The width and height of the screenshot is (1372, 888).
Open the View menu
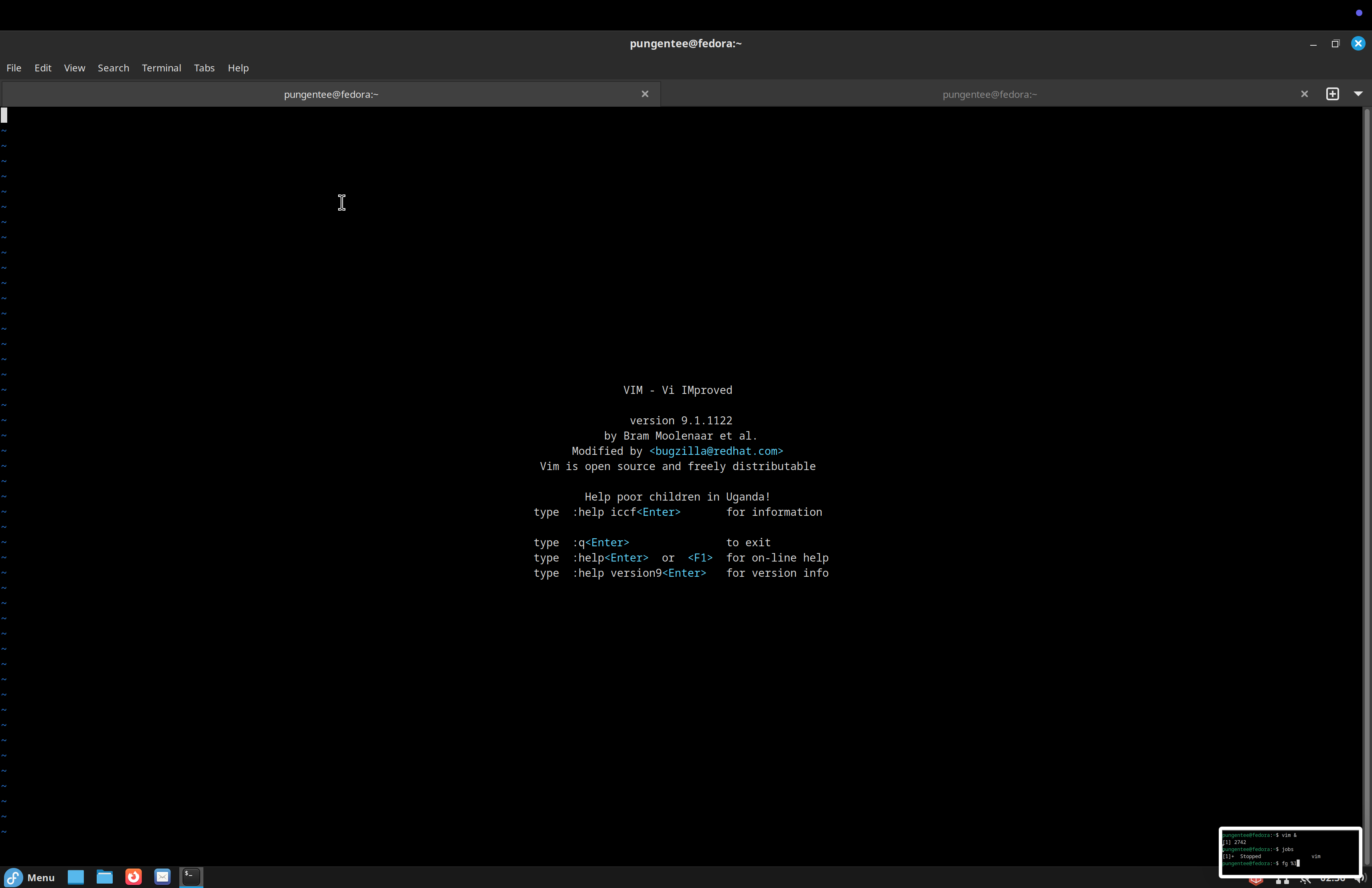tap(74, 68)
